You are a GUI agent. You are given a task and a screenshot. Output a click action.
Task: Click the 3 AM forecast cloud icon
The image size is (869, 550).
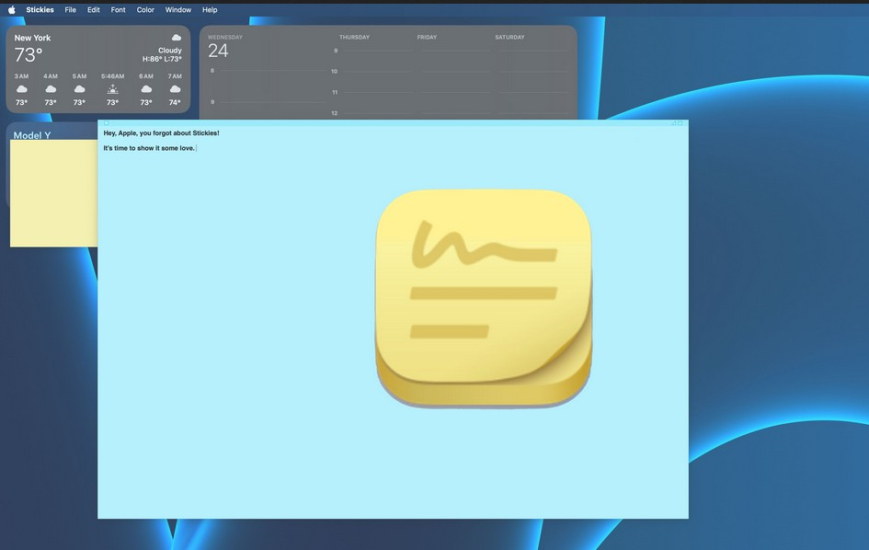pos(22,89)
